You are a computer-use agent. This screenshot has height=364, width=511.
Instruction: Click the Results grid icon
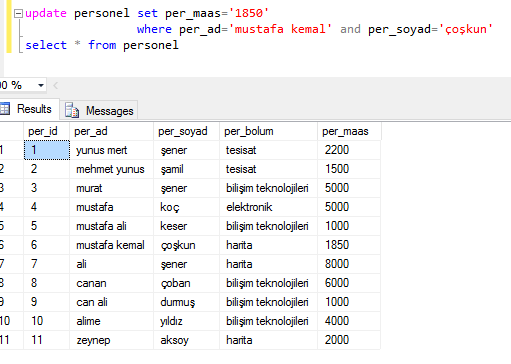(5, 109)
